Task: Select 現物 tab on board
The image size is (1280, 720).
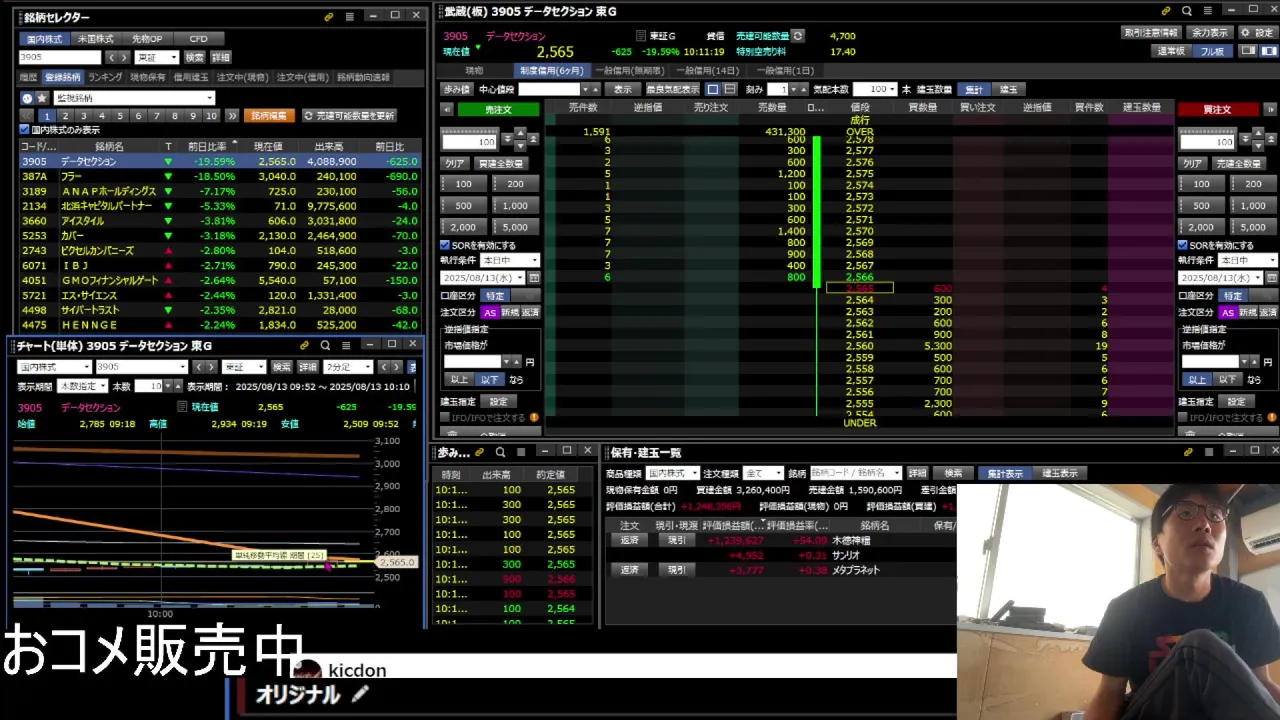Action: pos(474,71)
